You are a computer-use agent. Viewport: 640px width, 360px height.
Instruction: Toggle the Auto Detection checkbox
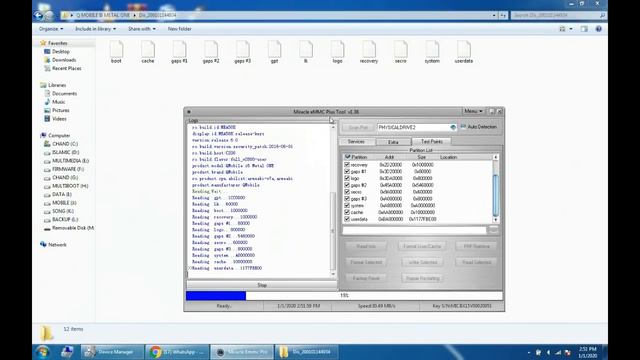click(x=463, y=127)
